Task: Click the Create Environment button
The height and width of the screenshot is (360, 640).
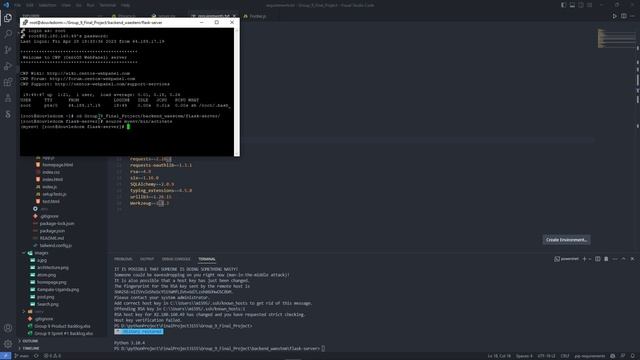Action: [566, 240]
